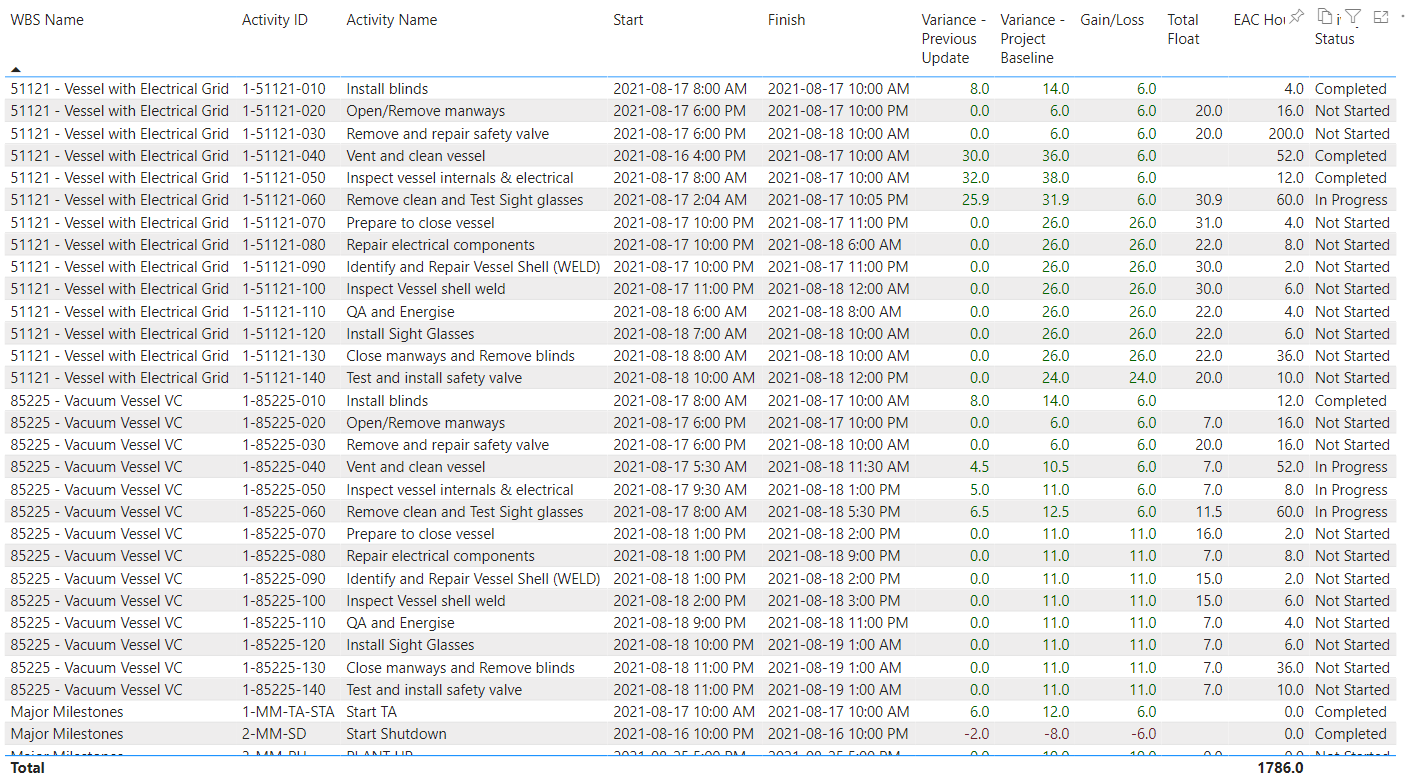Click the Finish column header
The width and height of the screenshot is (1405, 779).
pyautogui.click(x=786, y=20)
